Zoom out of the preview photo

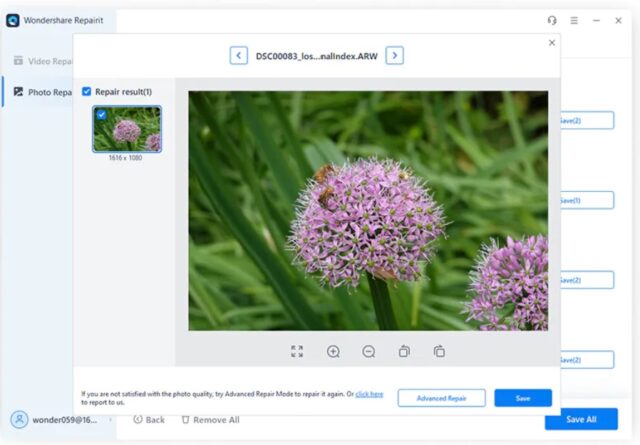pos(369,351)
